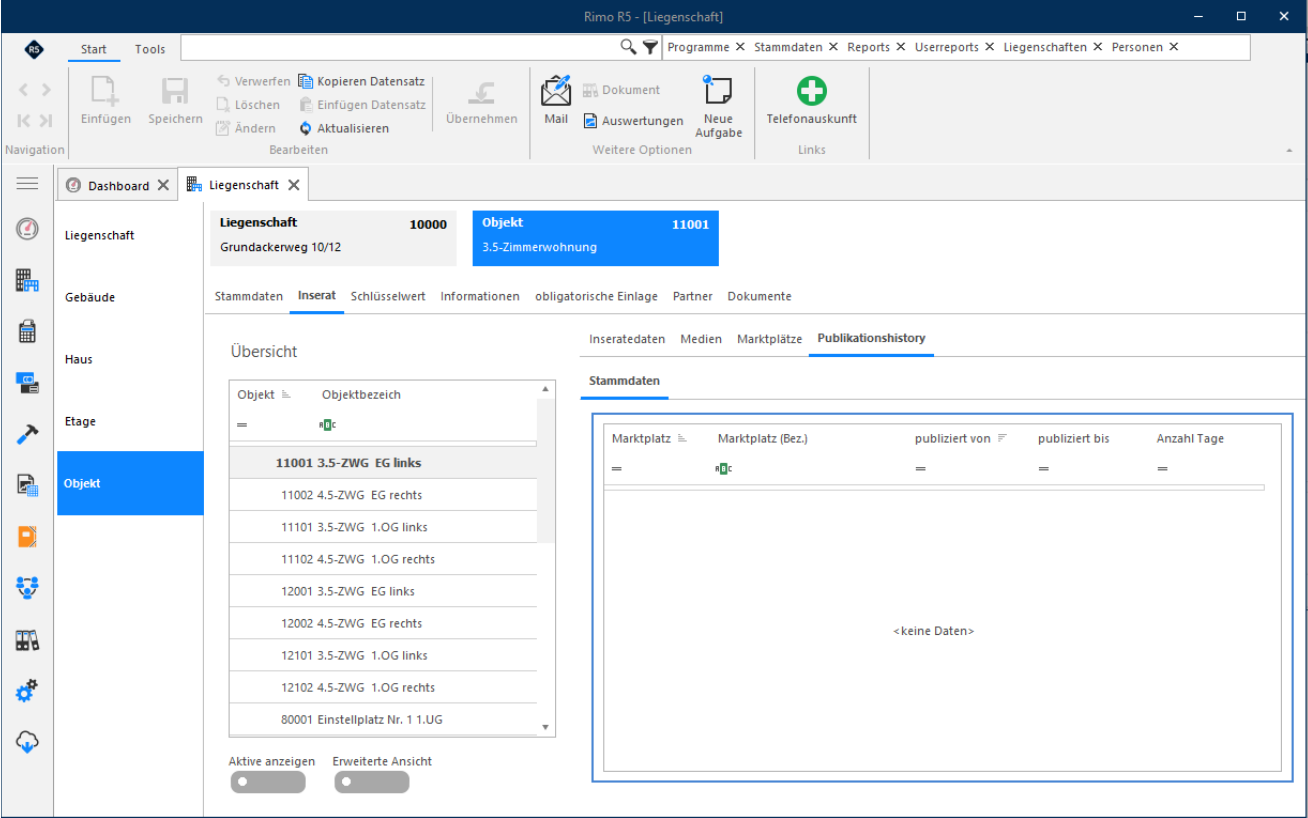The width and height of the screenshot is (1308, 818).
Task: Click the cloud download icon in sidebar
Action: click(x=27, y=742)
